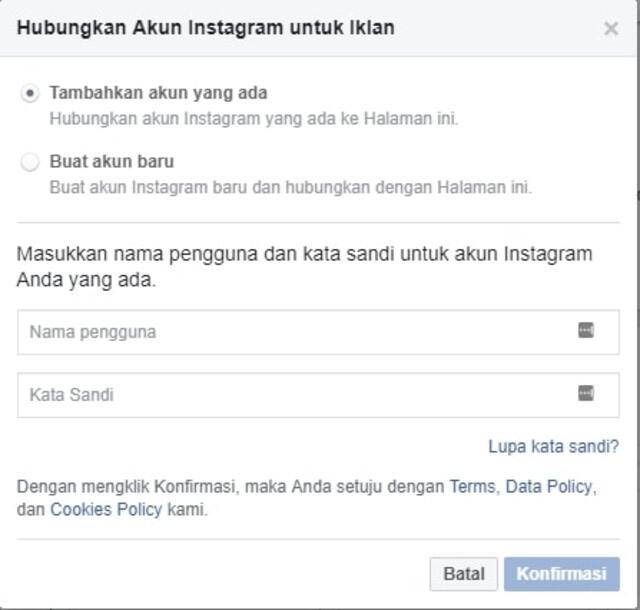Open the Terms link
The image size is (640, 610).
471,487
